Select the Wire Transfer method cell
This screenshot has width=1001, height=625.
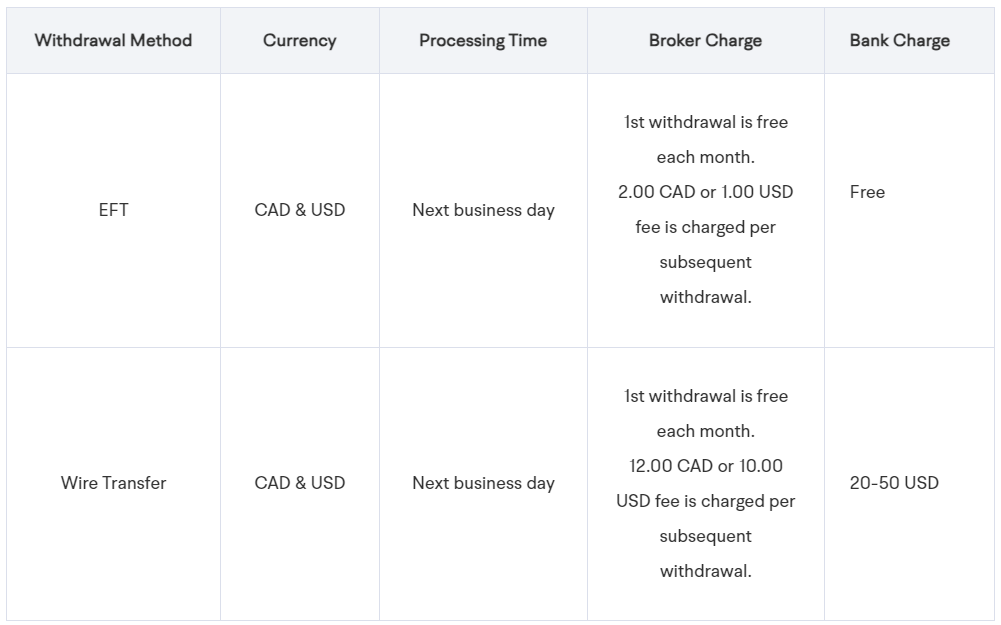pyautogui.click(x=114, y=483)
